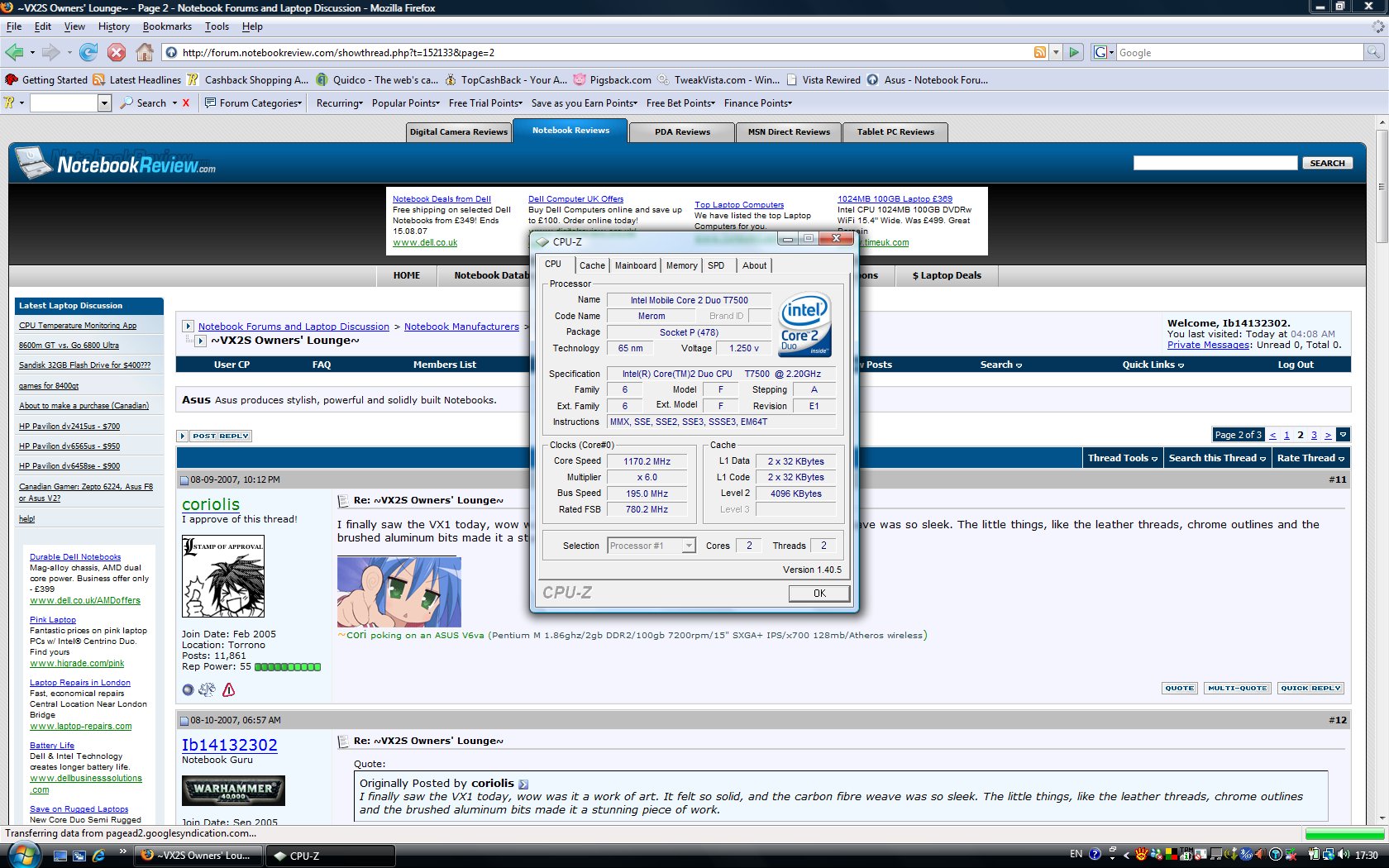The image size is (1389, 868).
Task: Click MULTI-QUOTE button on post 11
Action: click(x=1237, y=688)
